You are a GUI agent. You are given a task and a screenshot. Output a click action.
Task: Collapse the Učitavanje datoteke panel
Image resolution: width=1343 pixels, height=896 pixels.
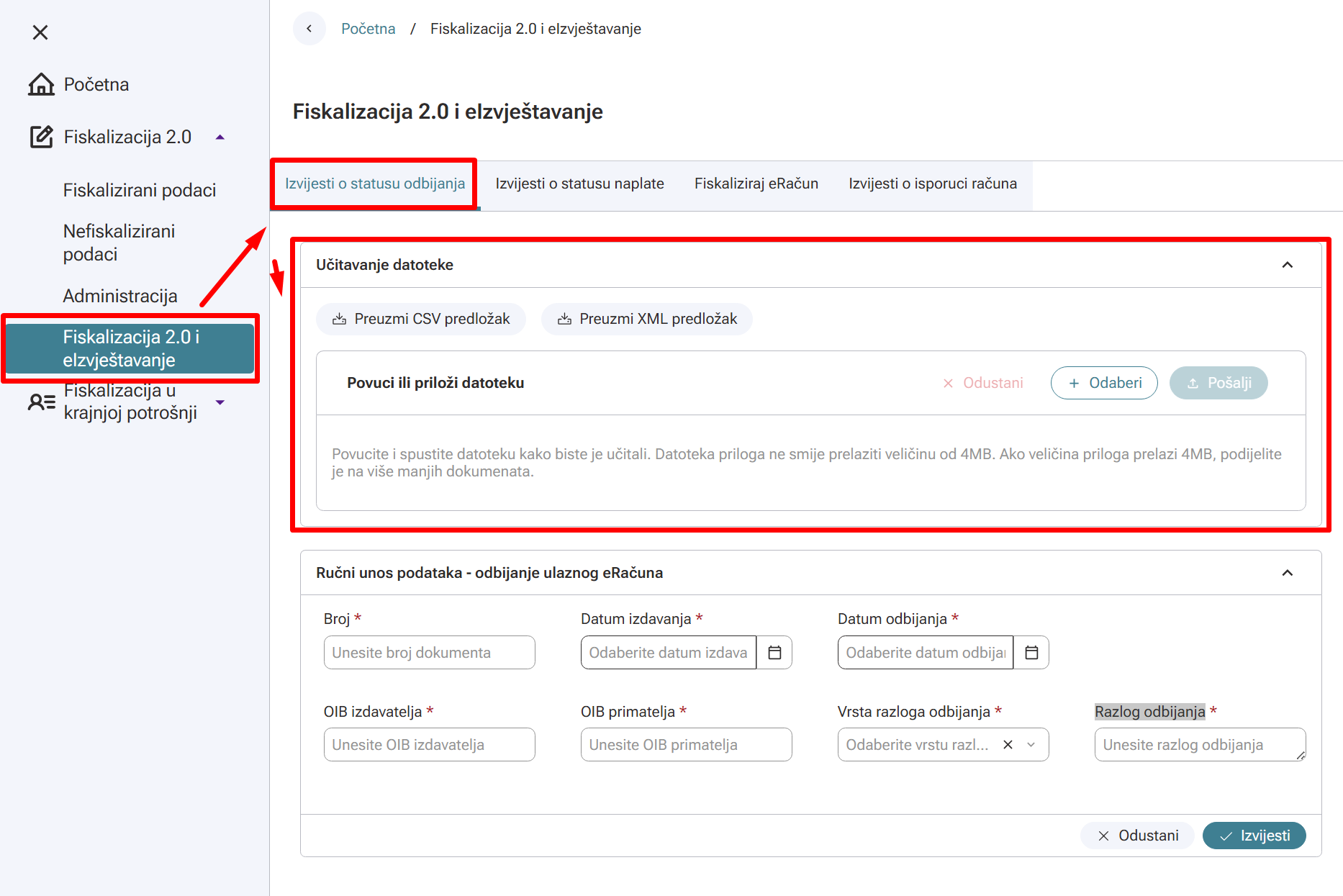(x=1288, y=265)
